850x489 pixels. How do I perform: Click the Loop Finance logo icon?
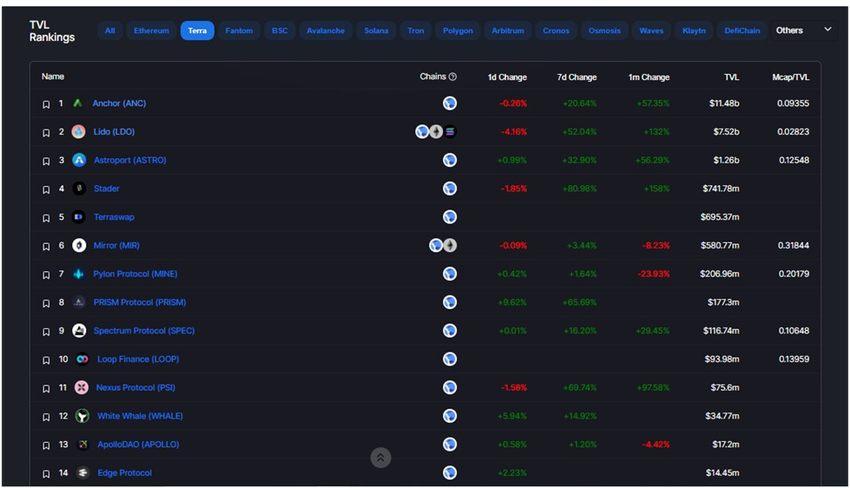pyautogui.click(x=82, y=359)
